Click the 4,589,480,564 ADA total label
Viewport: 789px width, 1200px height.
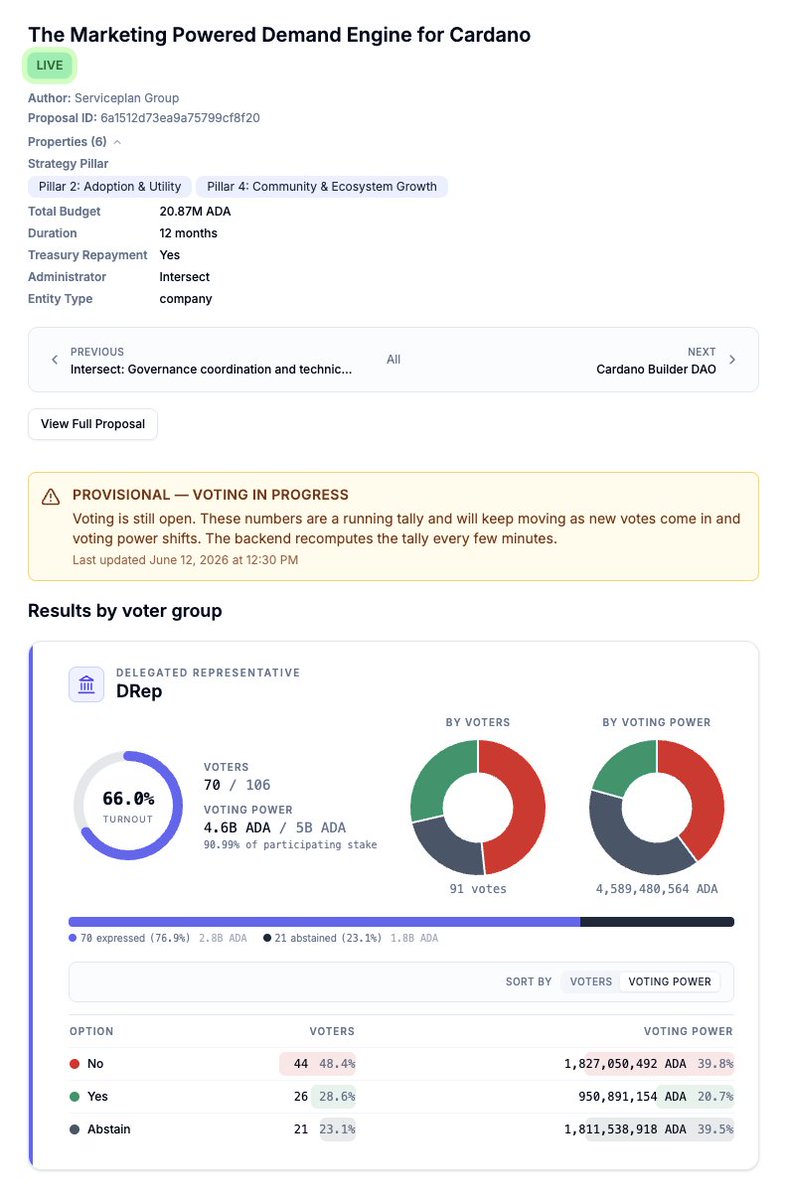[657, 889]
